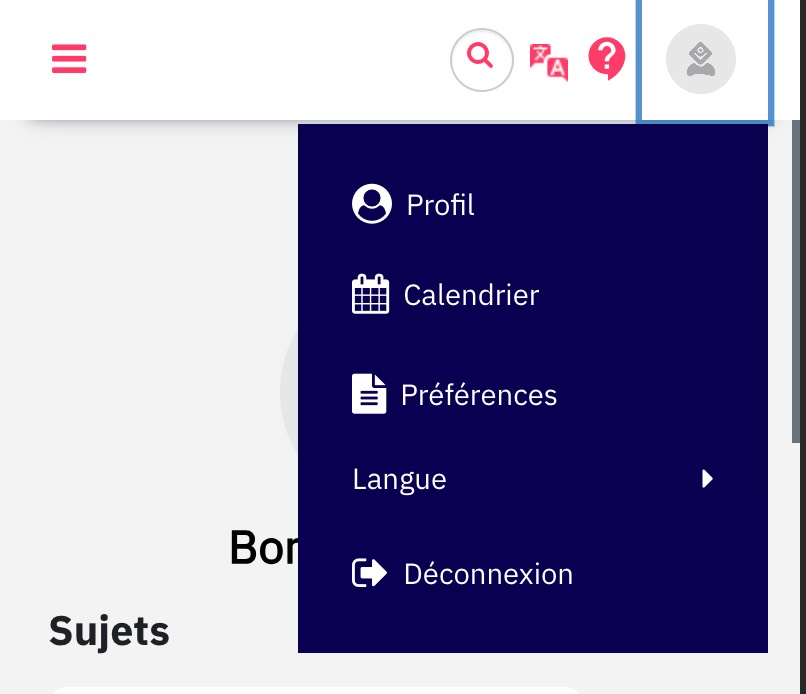Image resolution: width=806 pixels, height=694 pixels.
Task: Select the white card under Sujets
Action: coord(317,690)
